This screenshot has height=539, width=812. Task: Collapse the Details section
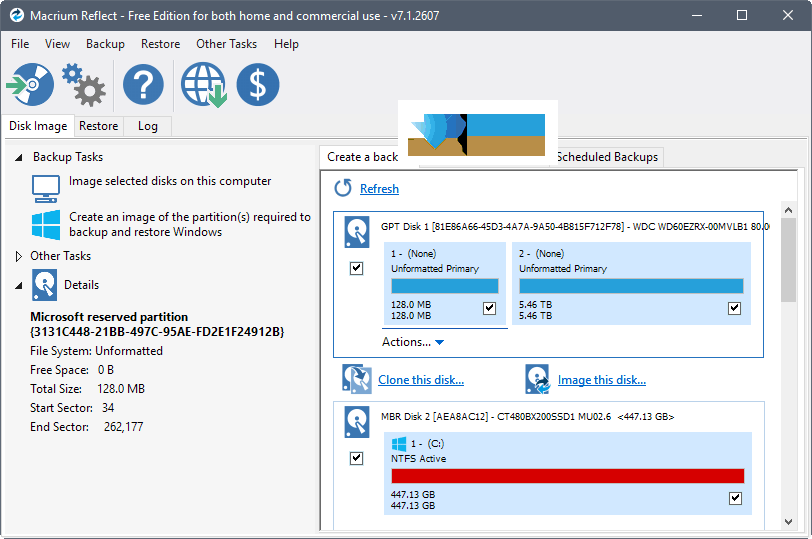[x=19, y=285]
